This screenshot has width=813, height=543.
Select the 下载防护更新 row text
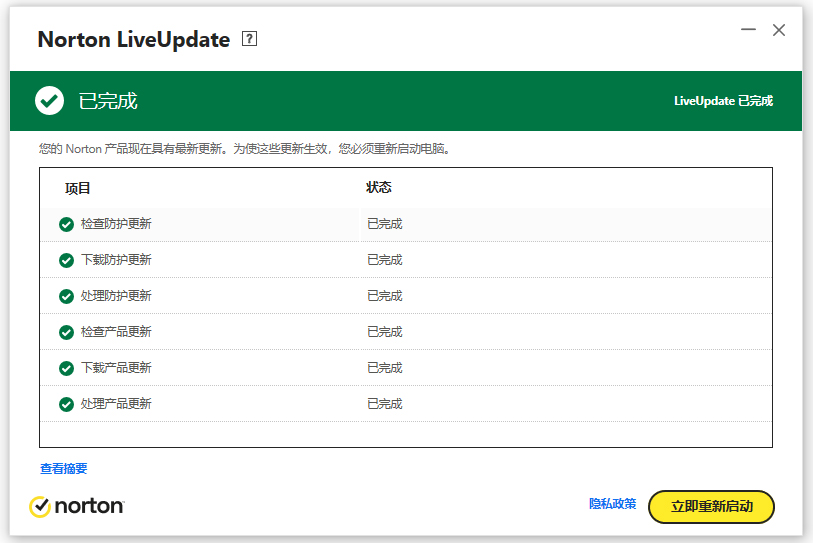116,260
